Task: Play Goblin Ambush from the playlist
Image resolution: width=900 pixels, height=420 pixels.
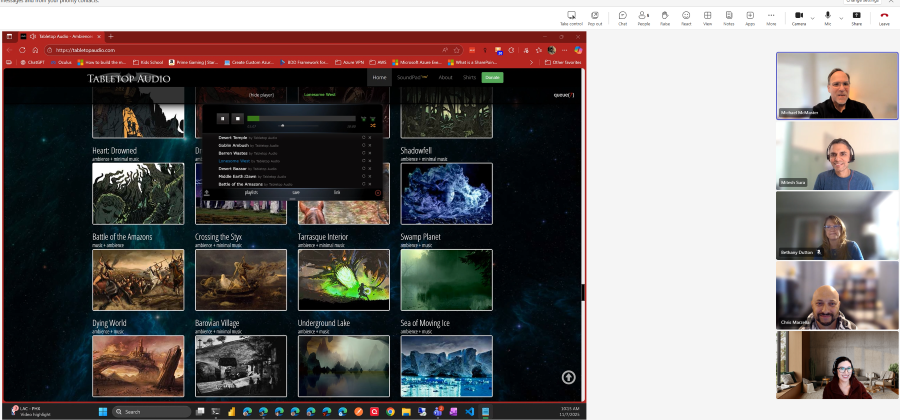Action: (234, 145)
